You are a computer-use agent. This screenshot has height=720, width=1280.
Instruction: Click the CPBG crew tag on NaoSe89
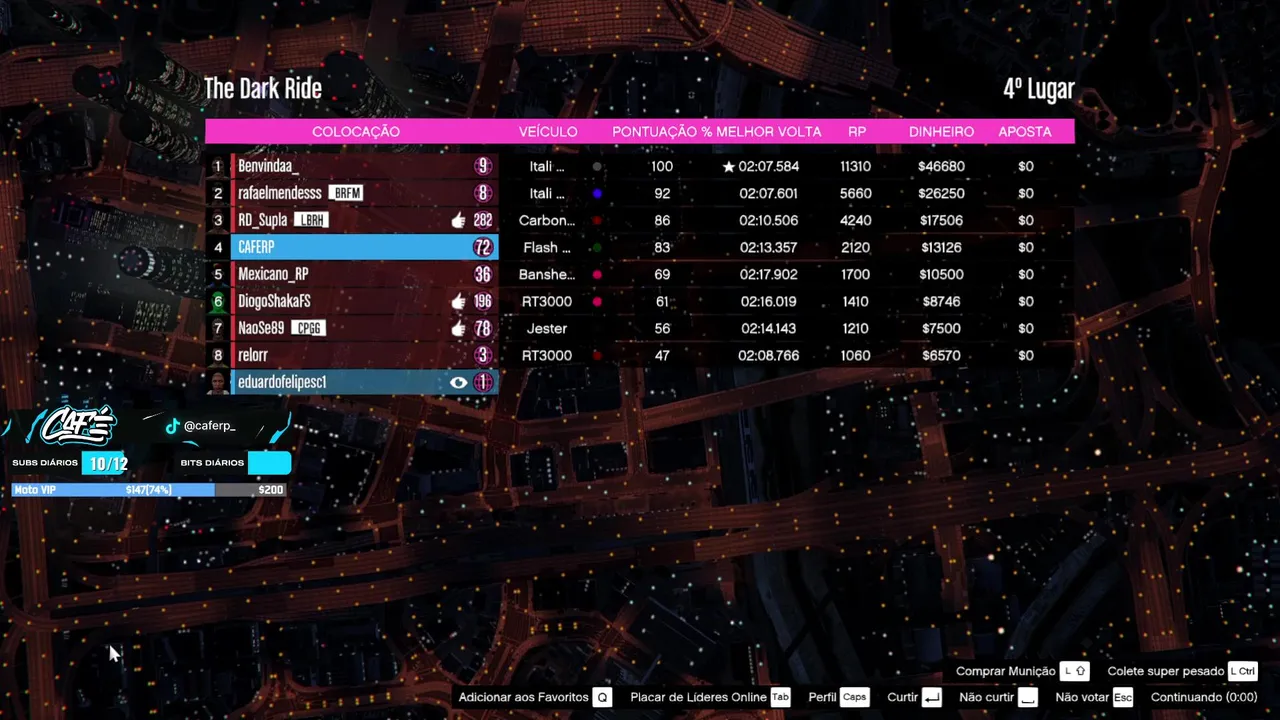[308, 328]
